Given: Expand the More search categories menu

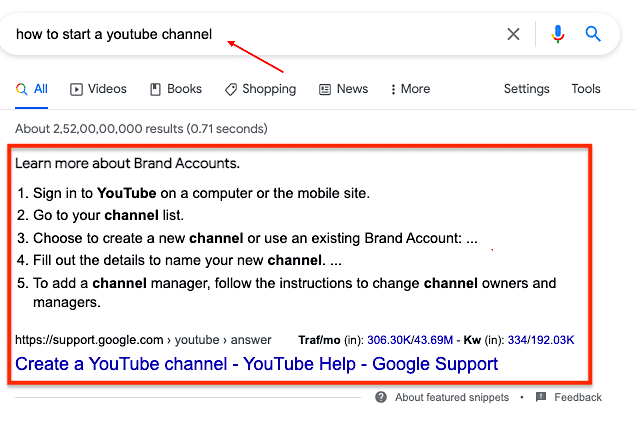Looking at the screenshot, I should click(x=410, y=89).
